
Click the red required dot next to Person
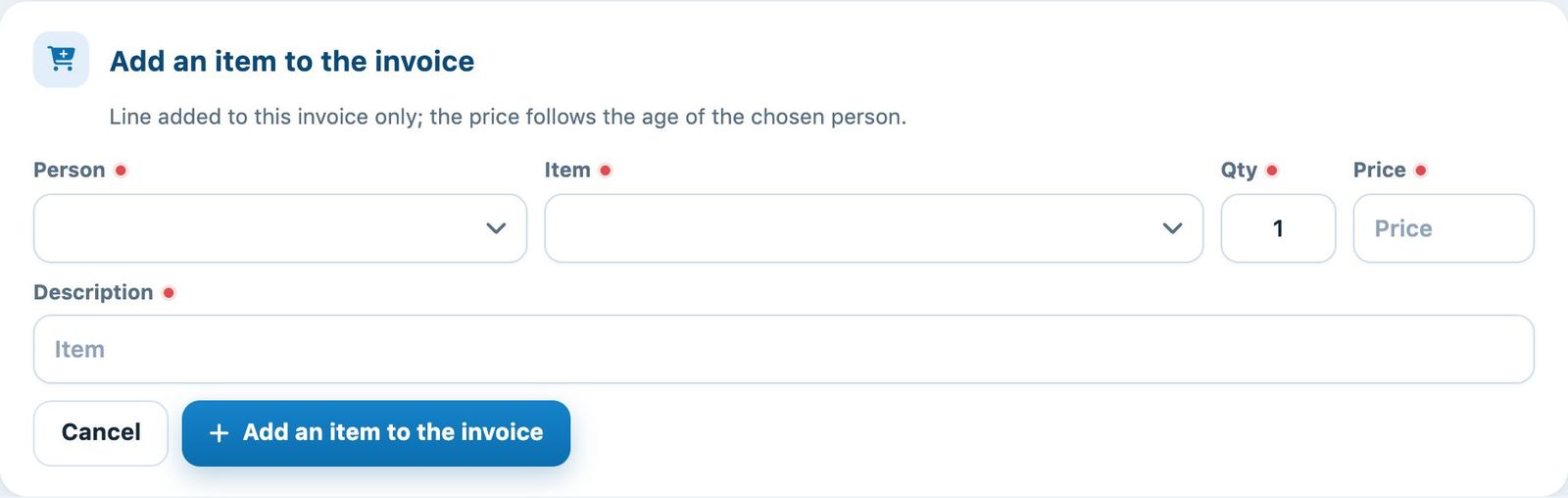121,171
